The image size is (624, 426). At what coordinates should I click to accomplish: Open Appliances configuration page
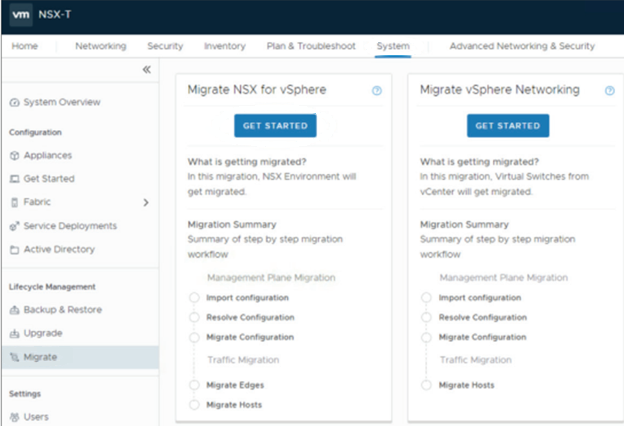[x=48, y=155]
